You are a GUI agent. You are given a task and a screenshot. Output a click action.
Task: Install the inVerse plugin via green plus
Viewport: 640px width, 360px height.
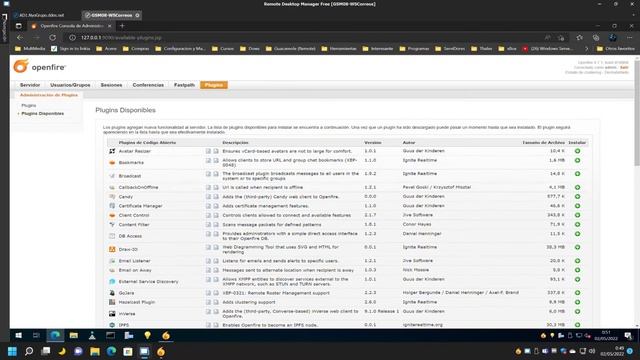coord(577,311)
